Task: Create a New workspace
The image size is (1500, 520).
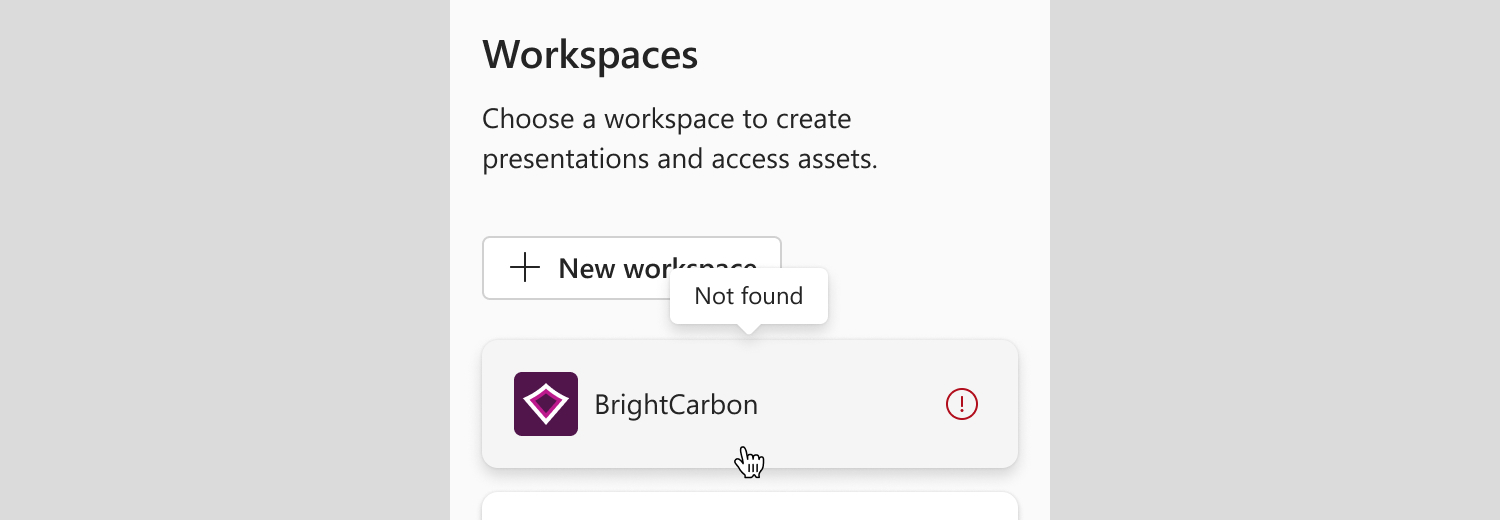Action: pyautogui.click(x=631, y=268)
